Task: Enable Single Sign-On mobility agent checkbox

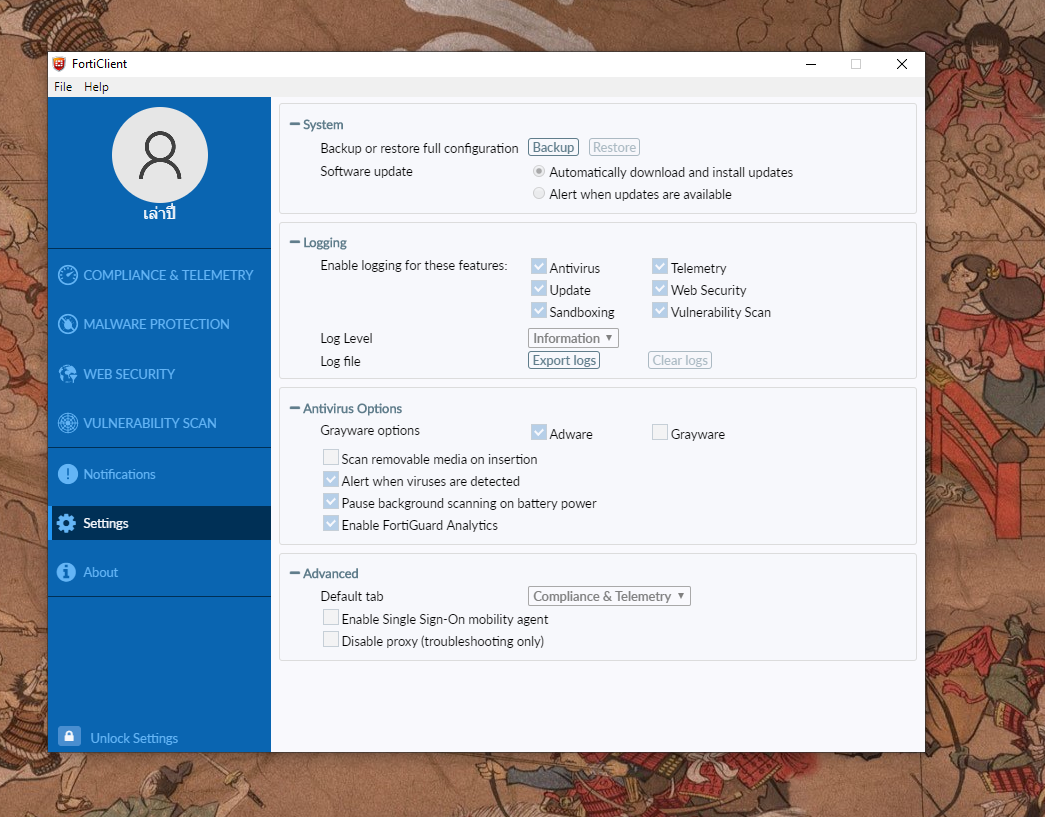Action: point(331,617)
